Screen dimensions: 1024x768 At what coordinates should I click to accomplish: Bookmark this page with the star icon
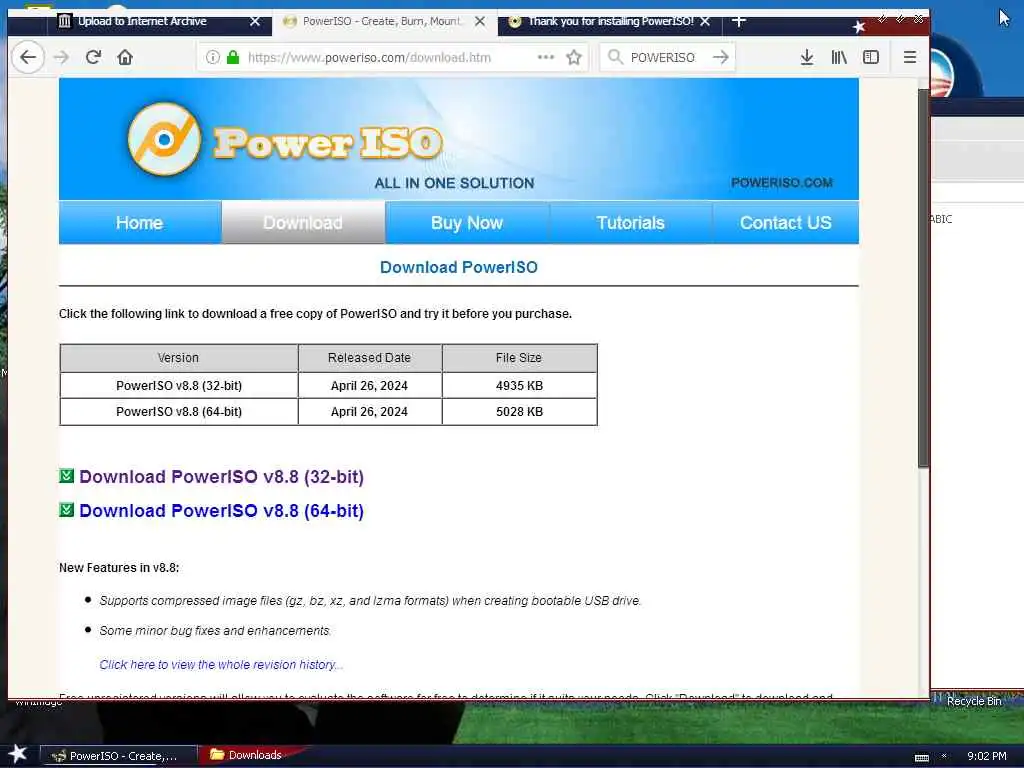574,57
